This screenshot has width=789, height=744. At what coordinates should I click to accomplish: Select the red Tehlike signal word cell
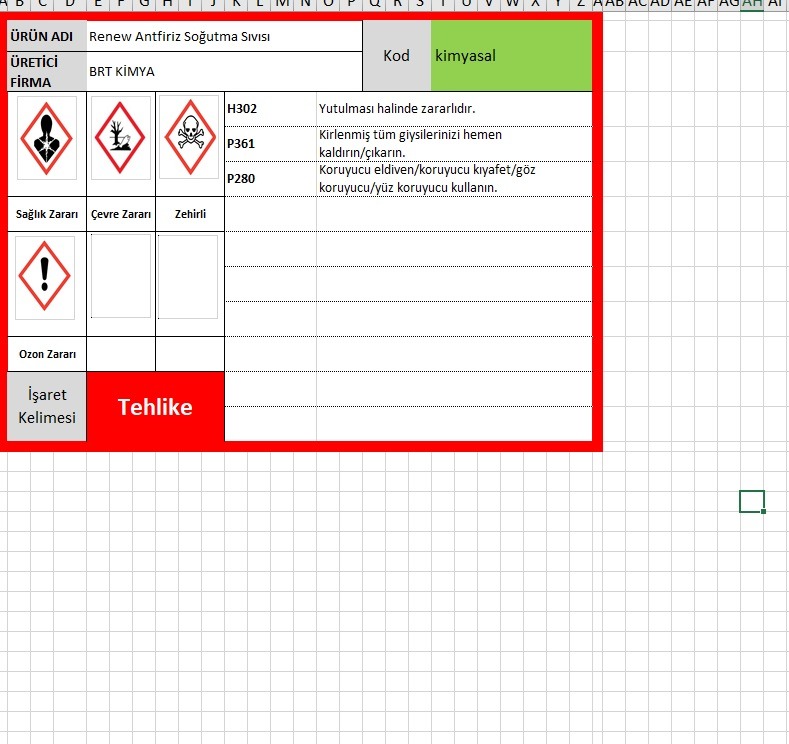click(x=155, y=406)
